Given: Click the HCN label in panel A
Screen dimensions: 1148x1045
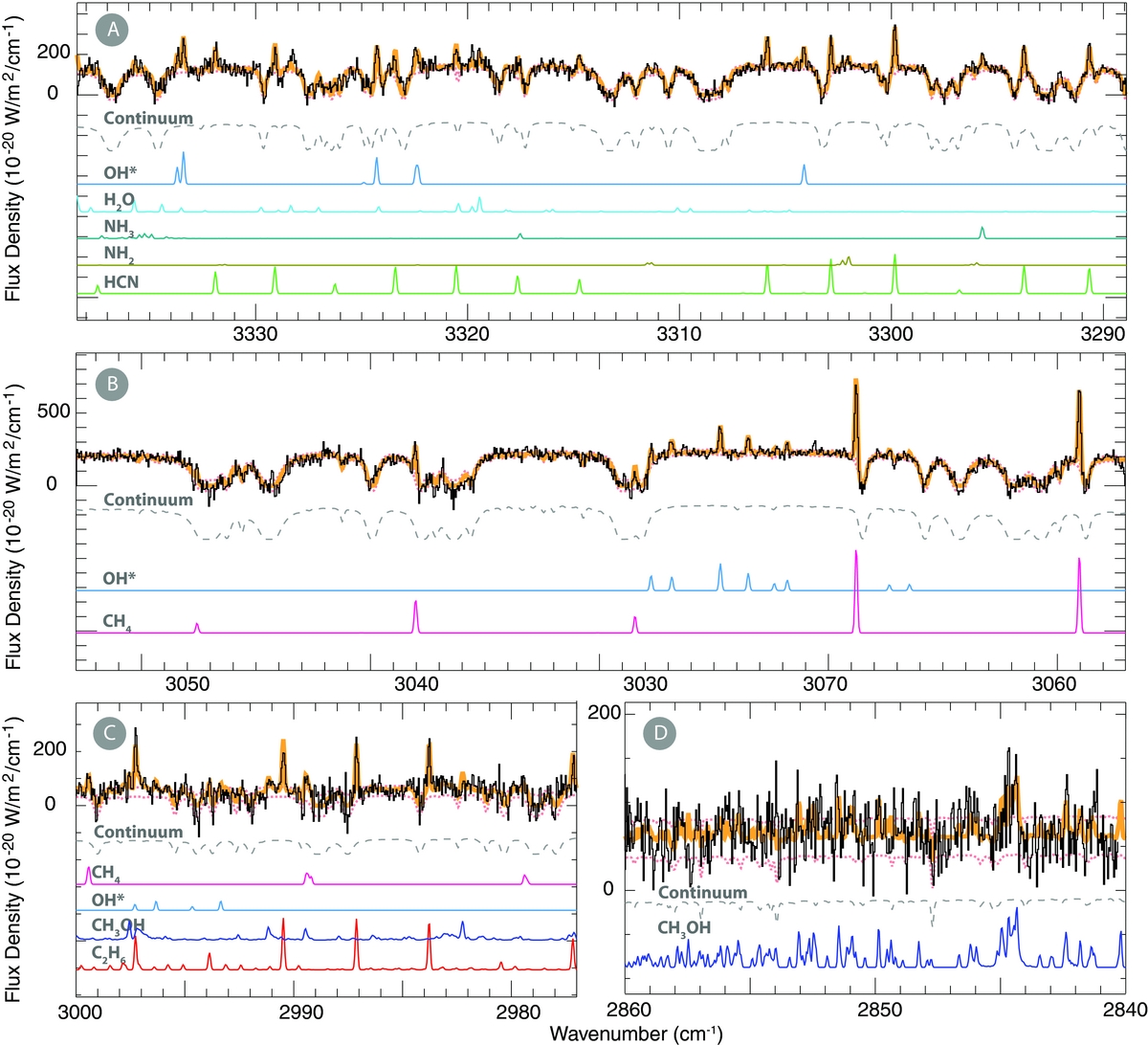Looking at the screenshot, I should point(121,281).
